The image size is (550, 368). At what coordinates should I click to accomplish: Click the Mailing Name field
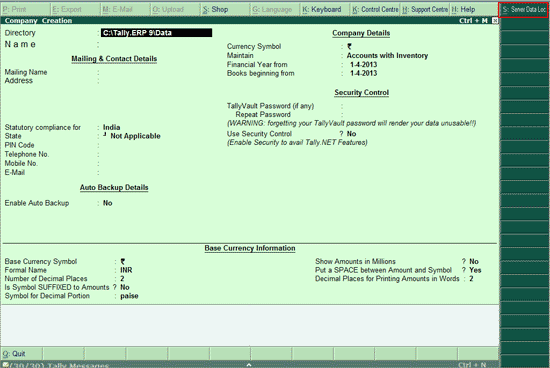(x=156, y=72)
